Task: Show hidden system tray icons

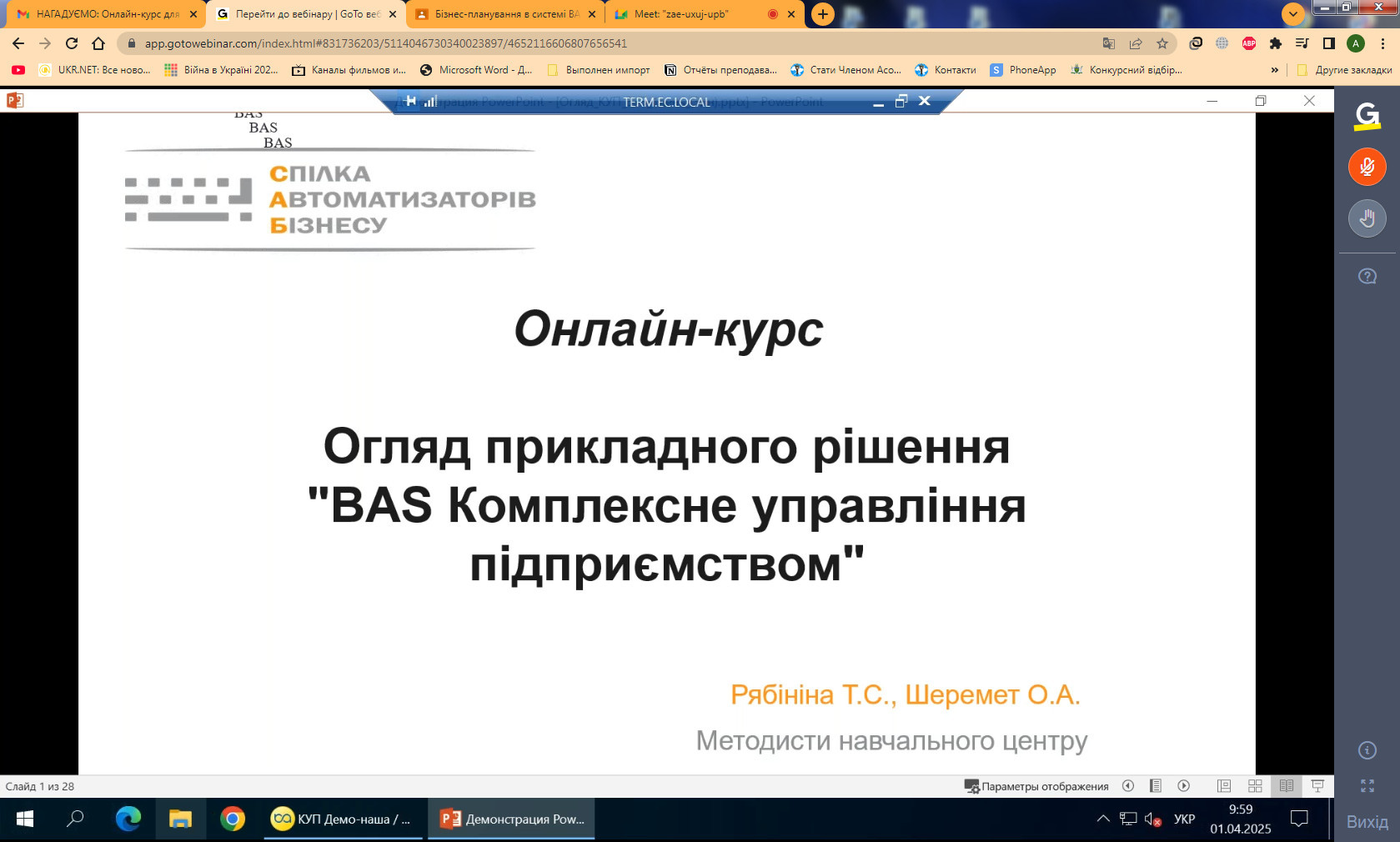Action: pos(1102,819)
